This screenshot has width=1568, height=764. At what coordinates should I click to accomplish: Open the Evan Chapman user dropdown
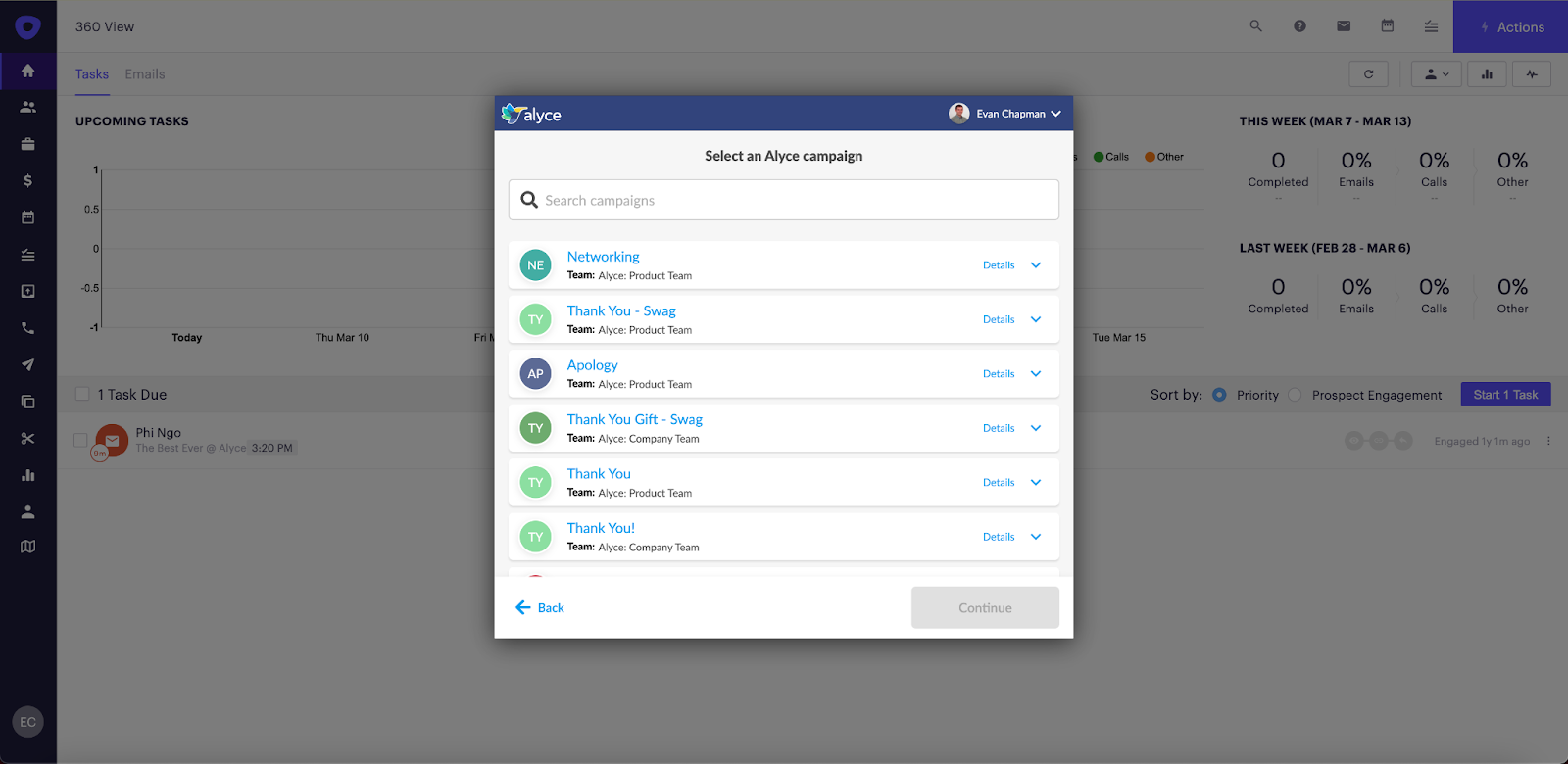(1005, 114)
